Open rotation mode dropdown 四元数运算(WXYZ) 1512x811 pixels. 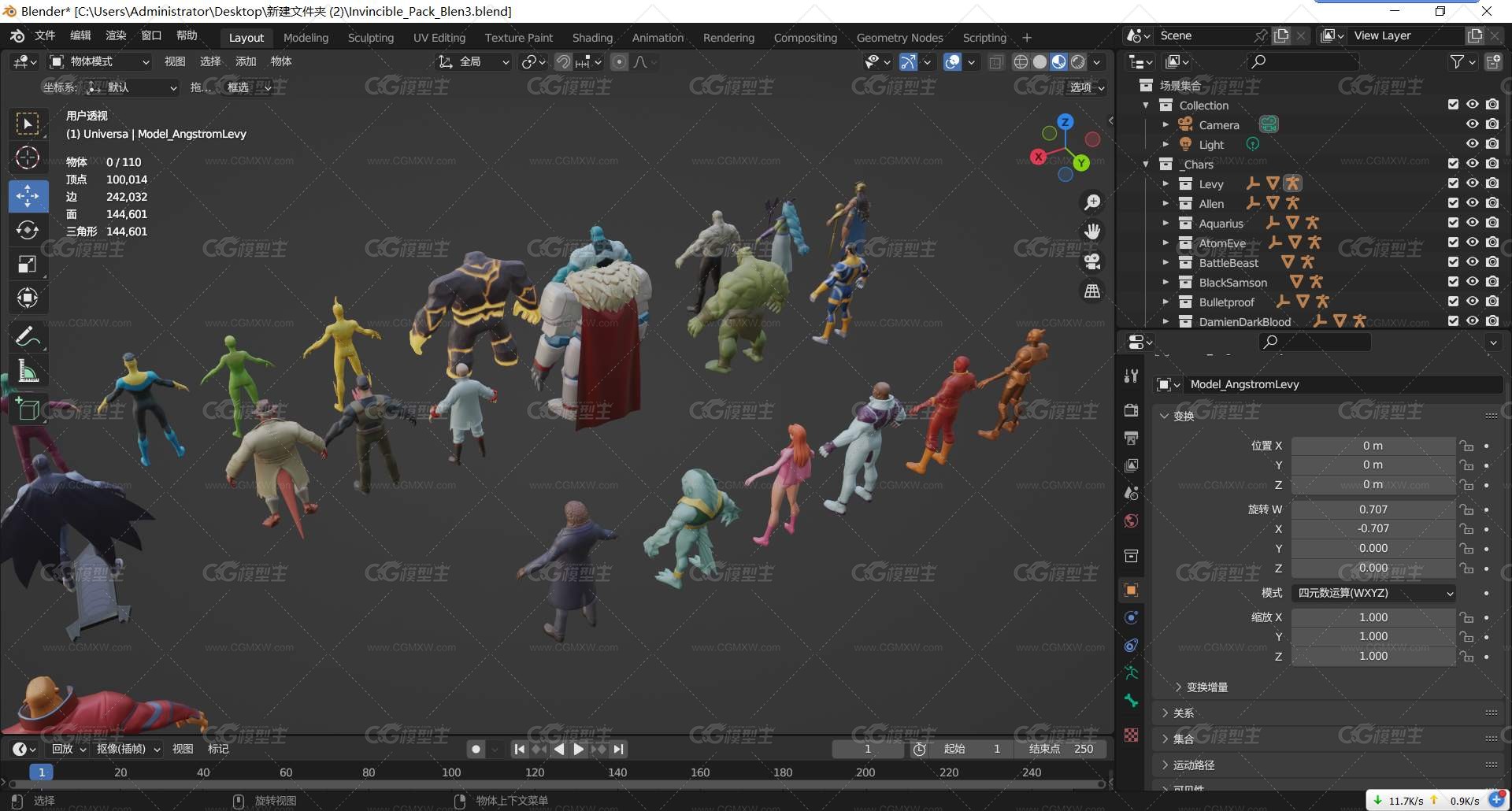1373,593
